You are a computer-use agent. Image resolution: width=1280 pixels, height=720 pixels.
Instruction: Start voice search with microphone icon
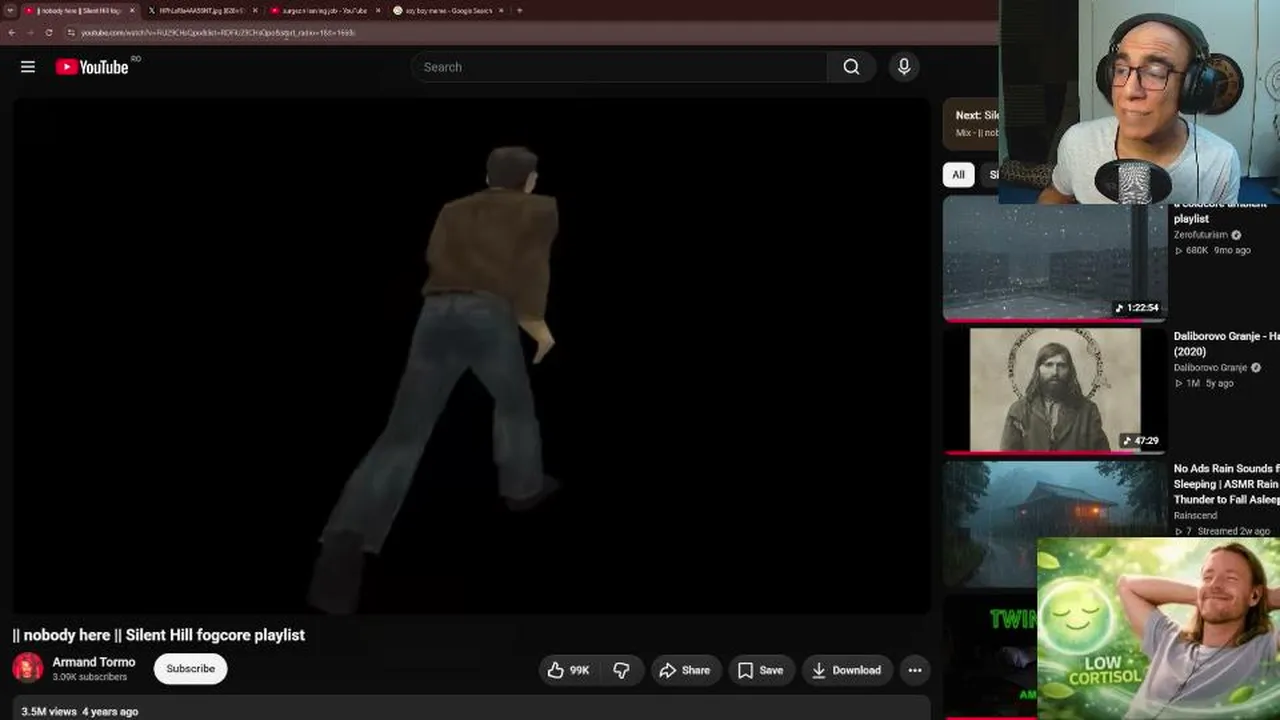click(x=904, y=67)
